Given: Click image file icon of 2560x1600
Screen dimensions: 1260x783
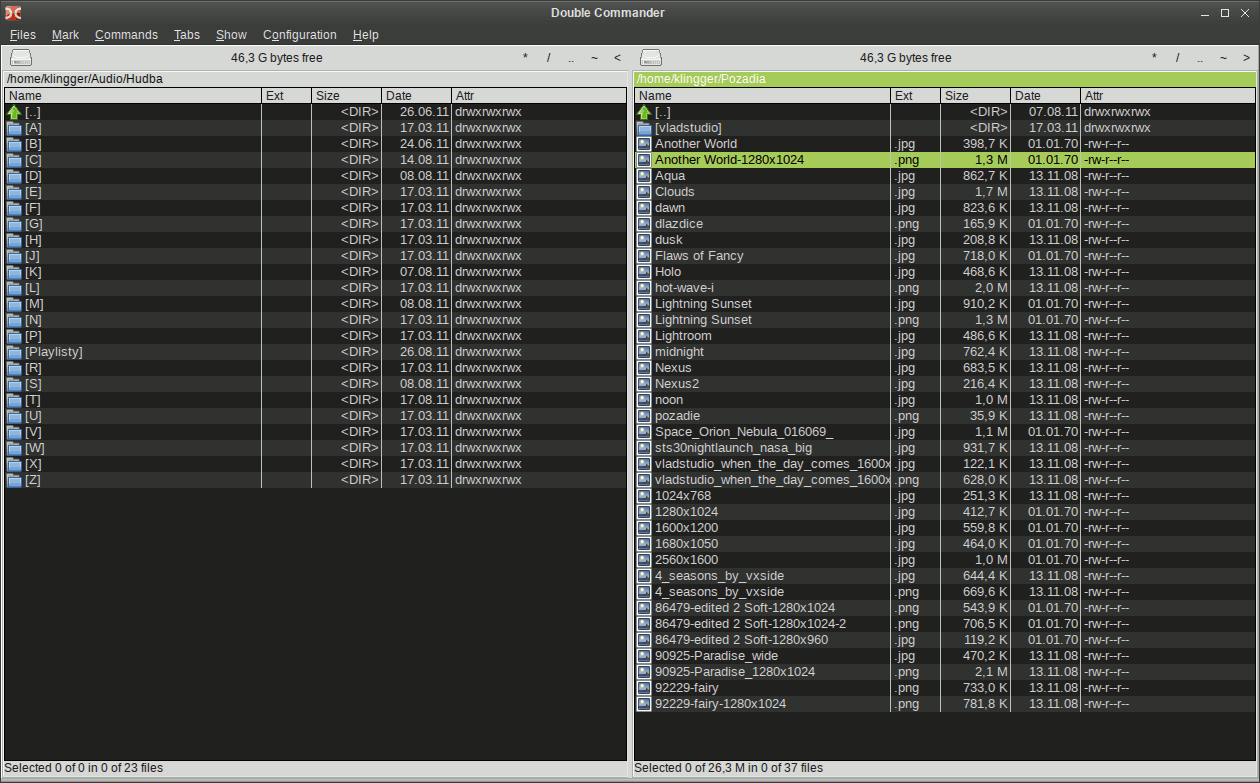Looking at the screenshot, I should pos(644,560).
